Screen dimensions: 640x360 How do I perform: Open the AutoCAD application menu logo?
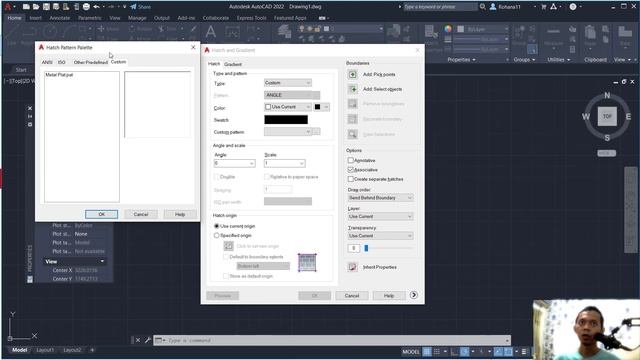coord(8,7)
